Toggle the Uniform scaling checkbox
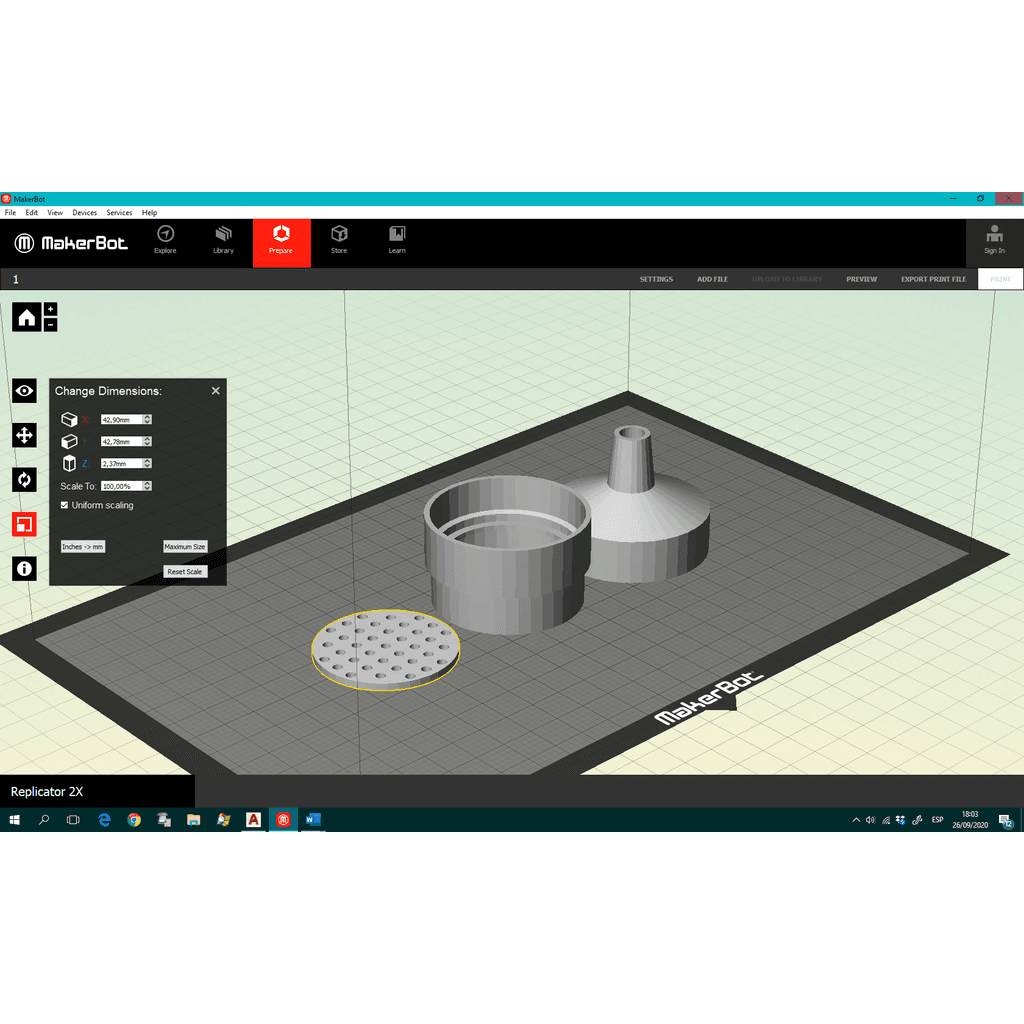 [x=64, y=505]
